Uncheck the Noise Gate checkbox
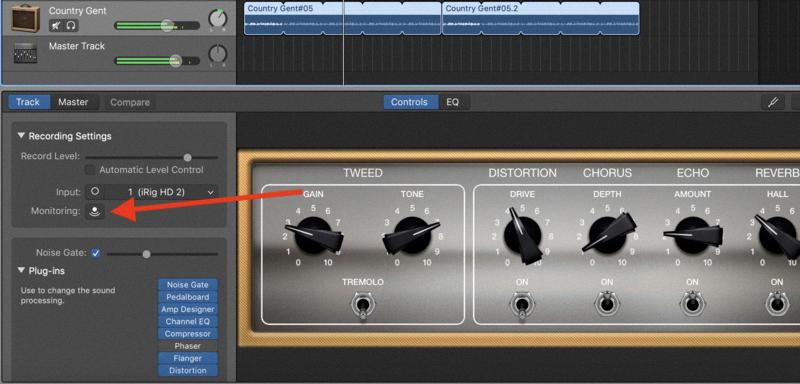Image resolution: width=800 pixels, height=384 pixels. click(96, 253)
